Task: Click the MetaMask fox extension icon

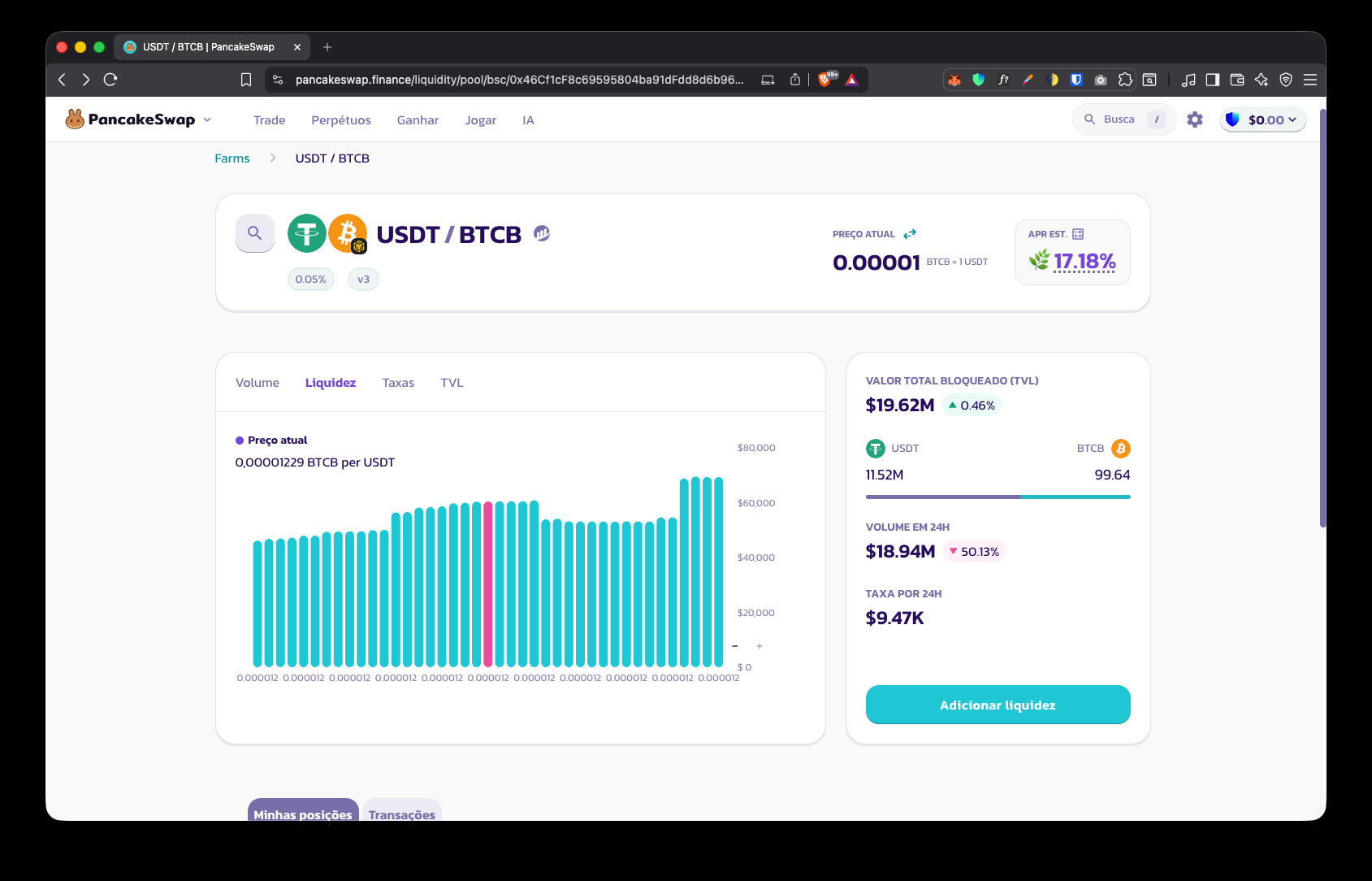Action: pos(954,80)
